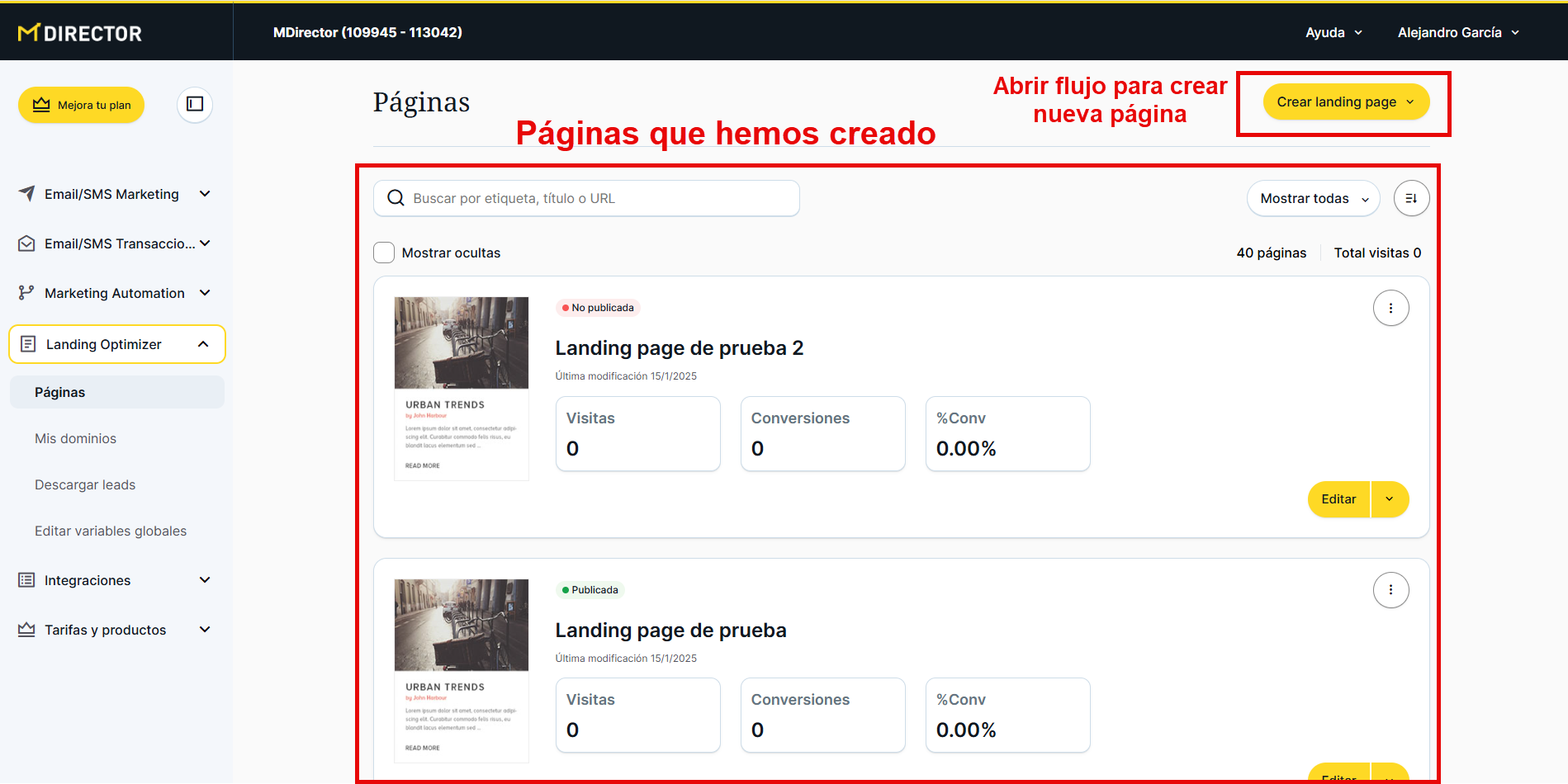Click the MDirector logo
Screen dimensions: 1568x784
(x=80, y=33)
